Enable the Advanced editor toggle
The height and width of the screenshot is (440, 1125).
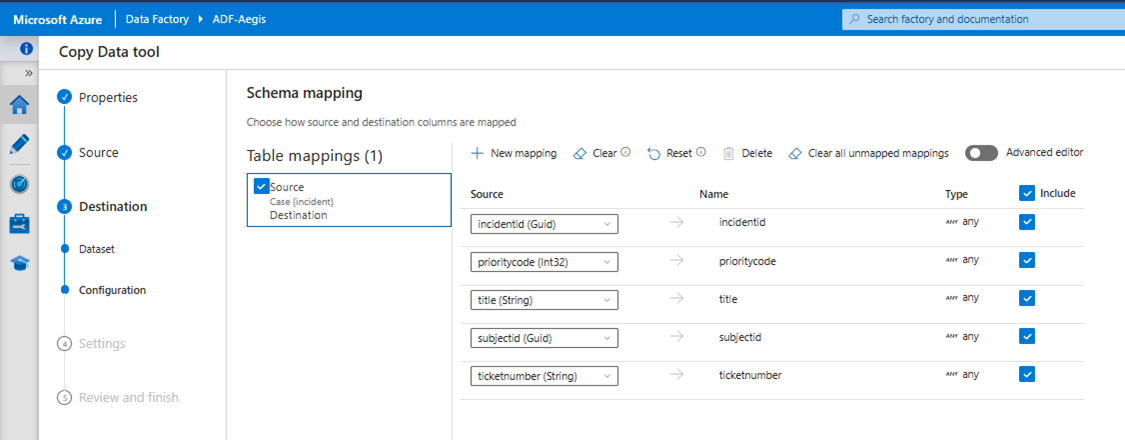(x=981, y=153)
